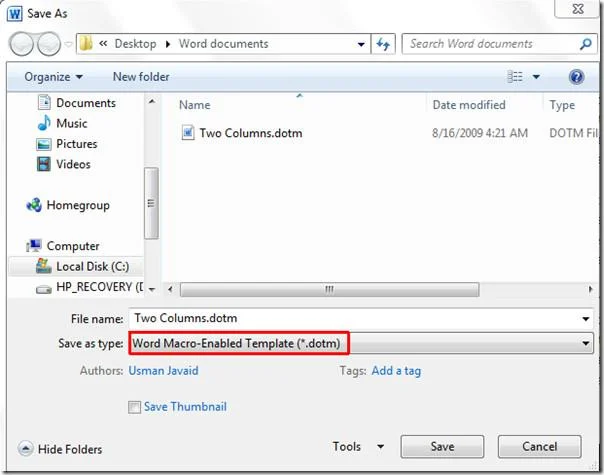Screen dimensions: 604x475
Task: Click the horizontal scrollbar left arrow
Action: pyautogui.click(x=170, y=289)
